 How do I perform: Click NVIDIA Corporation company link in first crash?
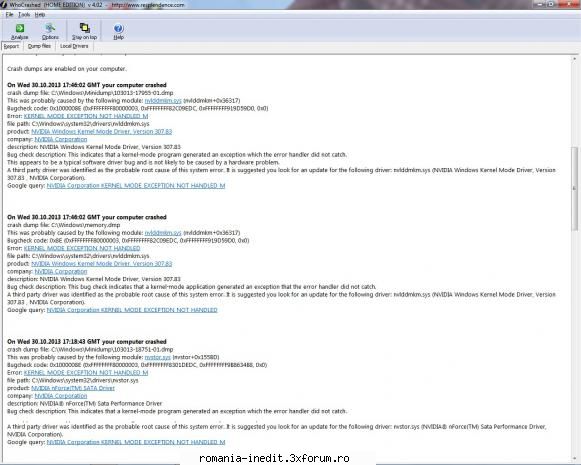point(61,139)
